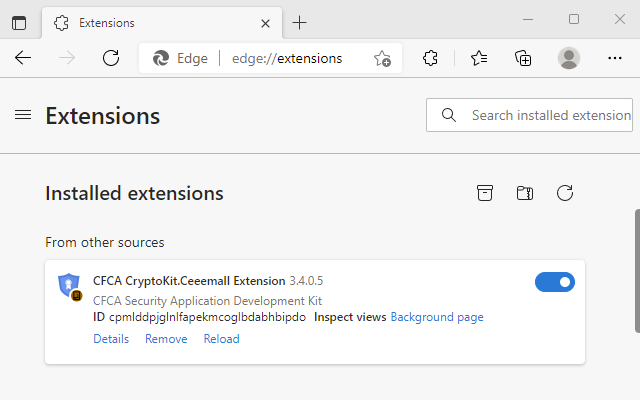Disable the CFCA CryptoKit extension toggle
640x400 pixels.
[x=555, y=282]
